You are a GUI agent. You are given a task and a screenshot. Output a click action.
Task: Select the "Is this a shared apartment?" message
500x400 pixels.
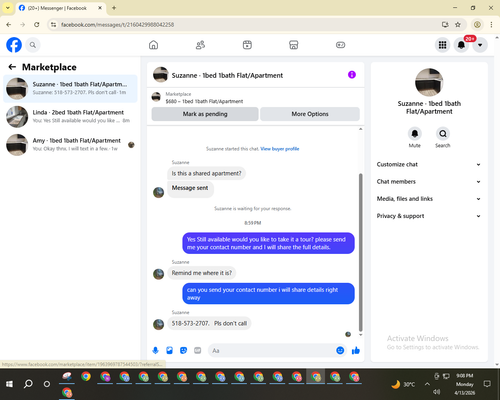[206, 173]
